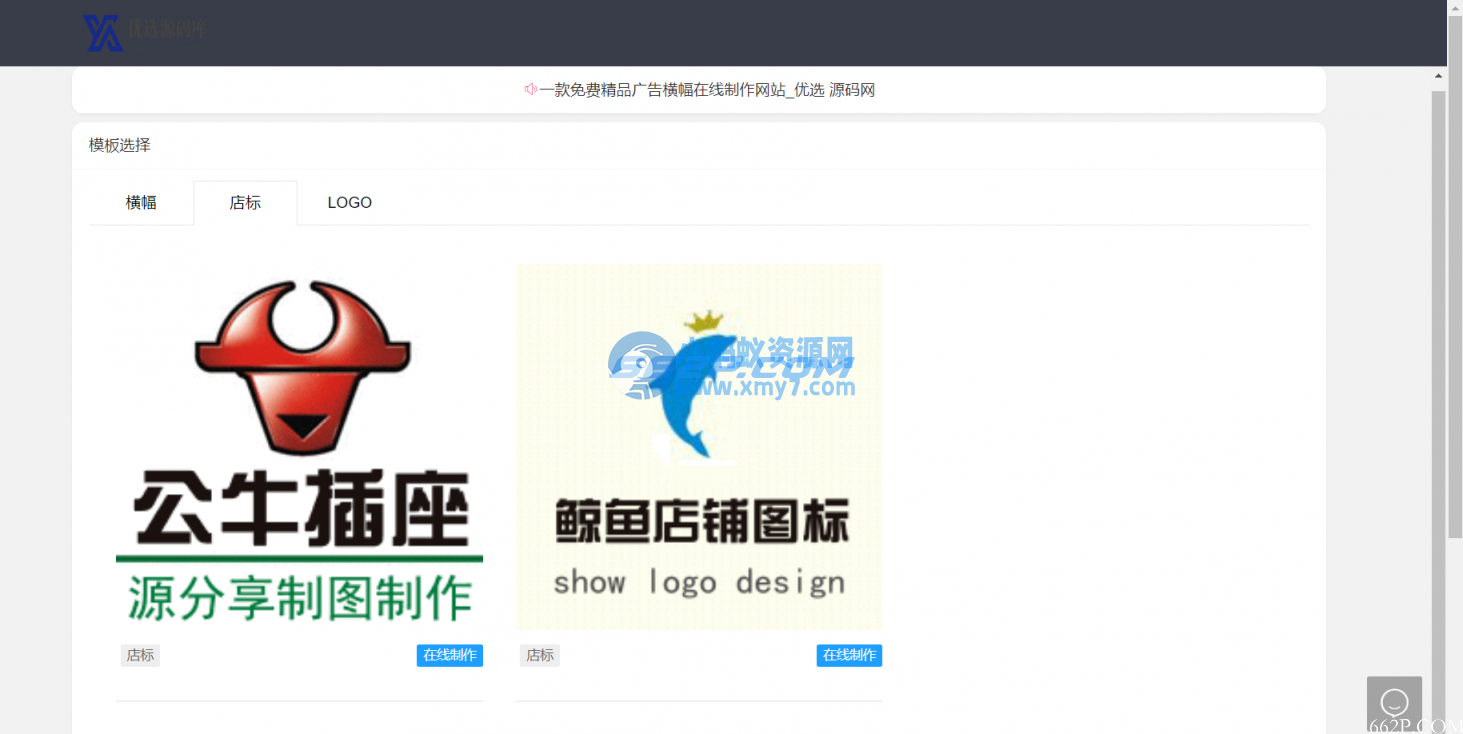Switch to the LOGO tab

click(x=349, y=202)
